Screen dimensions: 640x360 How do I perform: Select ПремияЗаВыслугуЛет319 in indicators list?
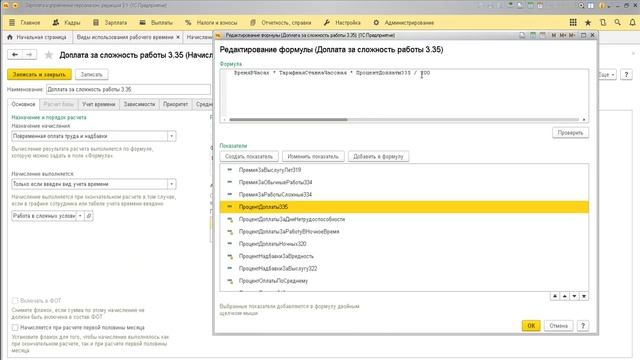point(404,170)
